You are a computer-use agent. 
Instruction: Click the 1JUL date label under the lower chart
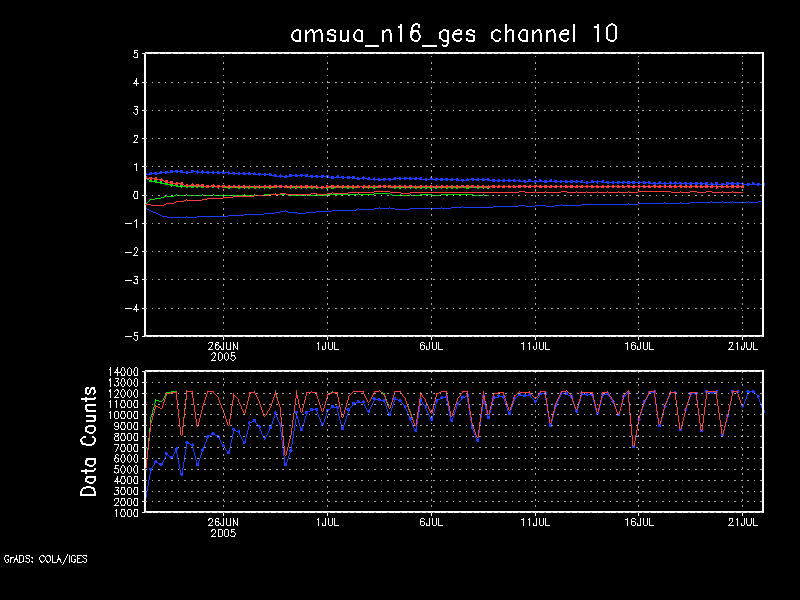(x=327, y=522)
